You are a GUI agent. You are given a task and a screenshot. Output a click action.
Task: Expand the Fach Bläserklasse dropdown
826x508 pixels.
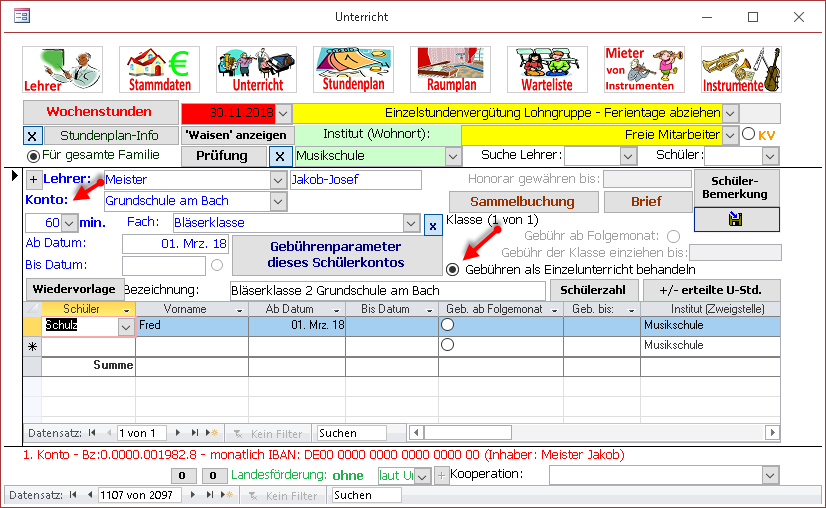click(412, 223)
